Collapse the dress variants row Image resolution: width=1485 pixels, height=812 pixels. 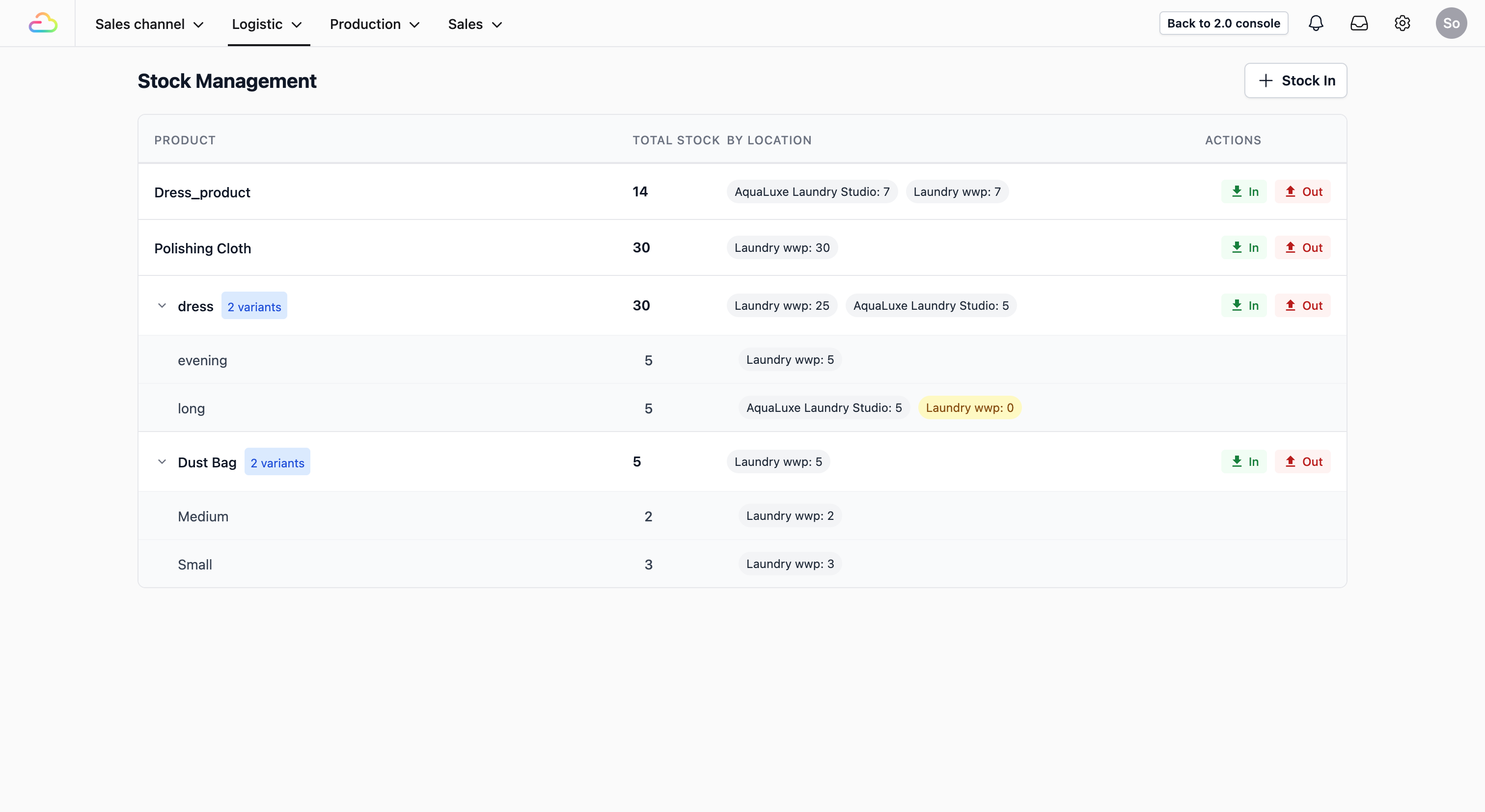pos(162,305)
